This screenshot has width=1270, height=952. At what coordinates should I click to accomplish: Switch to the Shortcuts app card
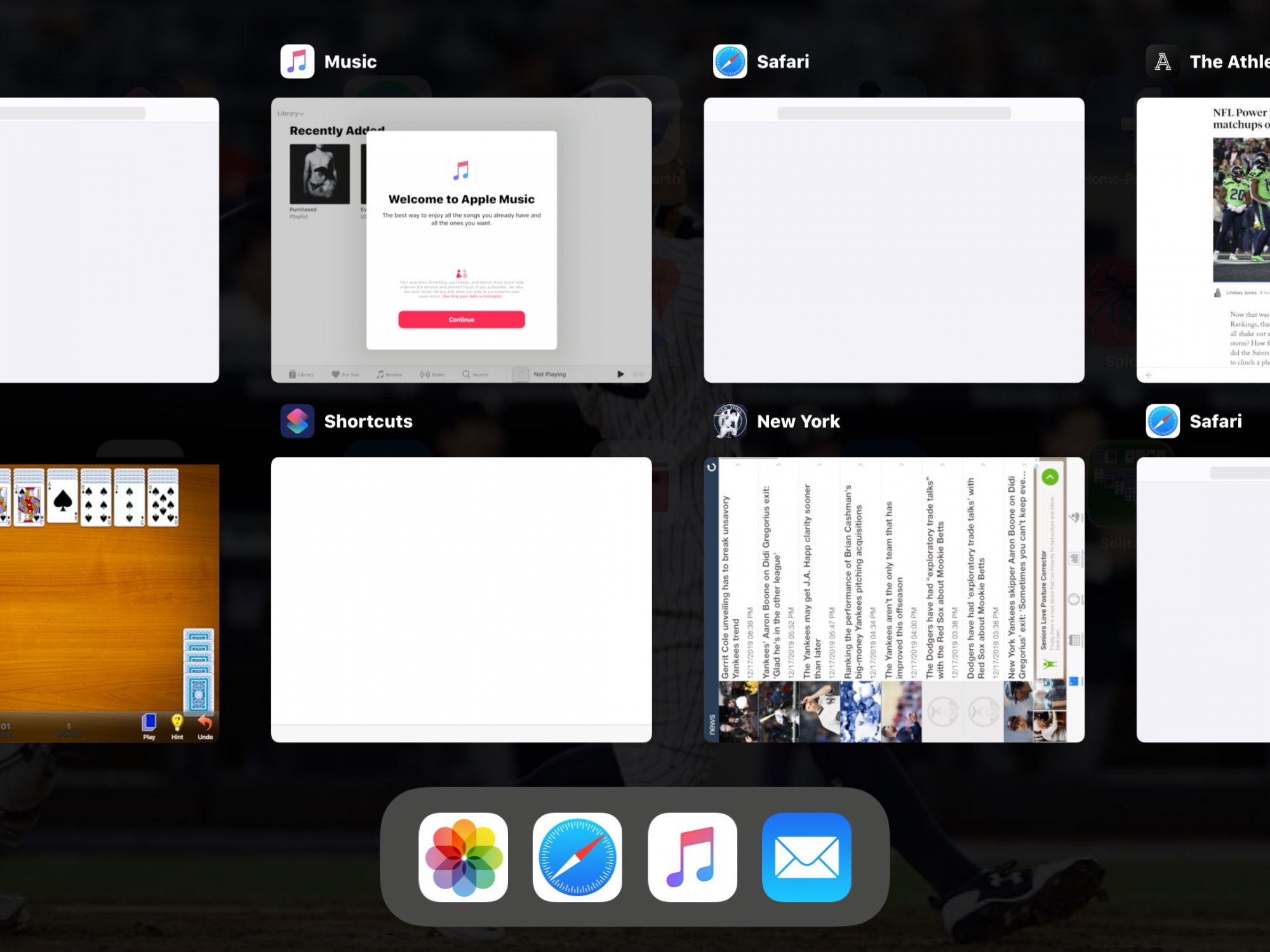click(461, 600)
